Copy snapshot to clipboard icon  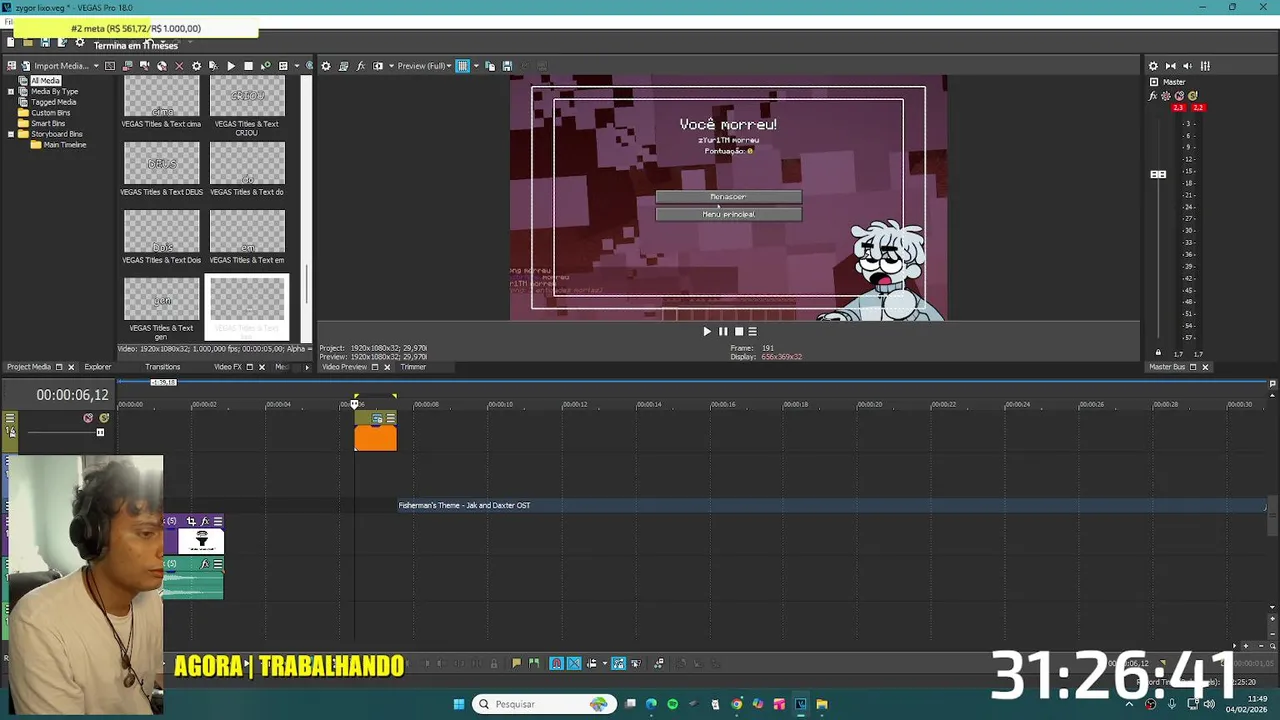pyautogui.click(x=490, y=66)
